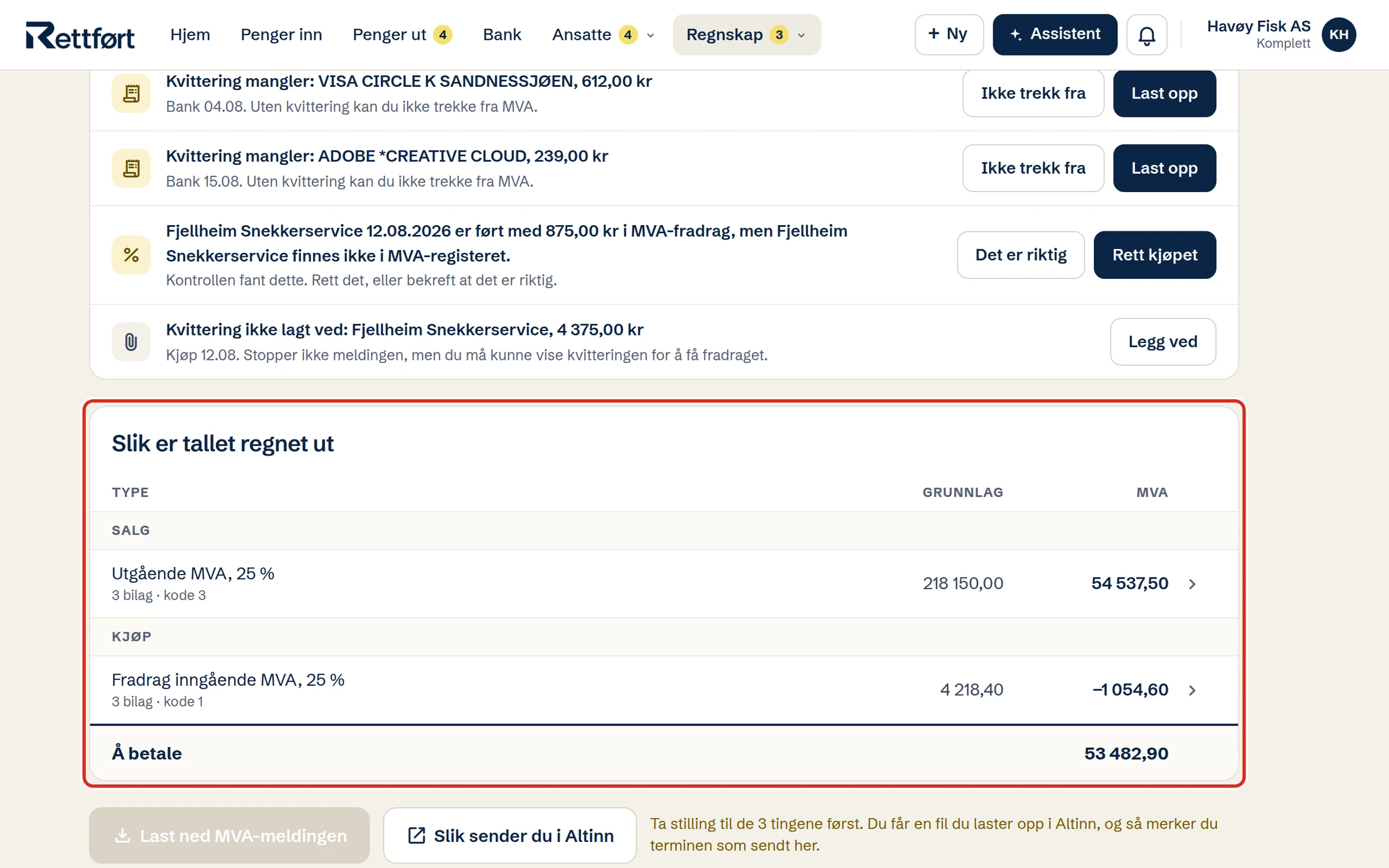This screenshot has height=868, width=1389.
Task: Click the percent icon on Fjellheim MVA warning
Action: (131, 255)
